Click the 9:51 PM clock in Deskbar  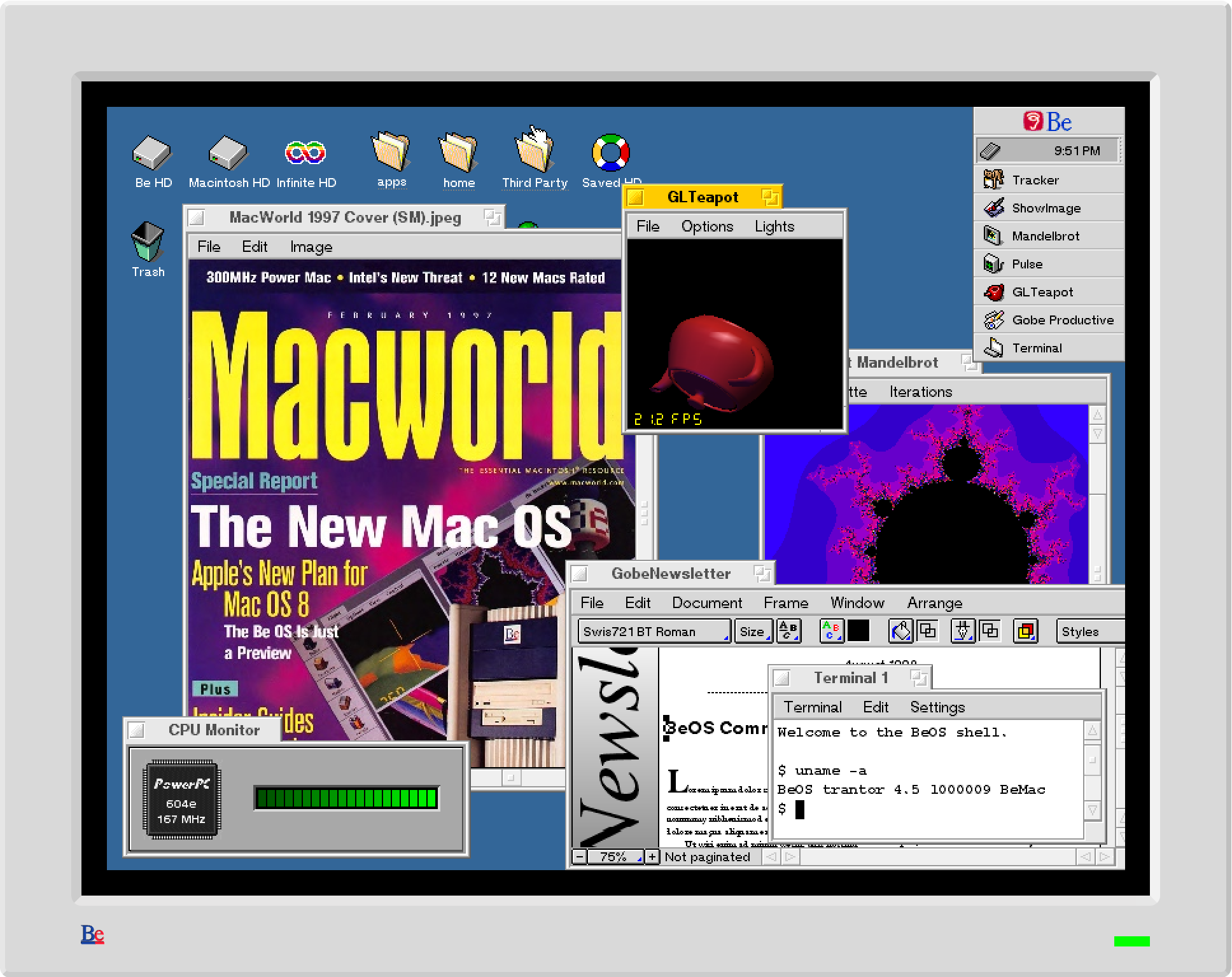1077,151
